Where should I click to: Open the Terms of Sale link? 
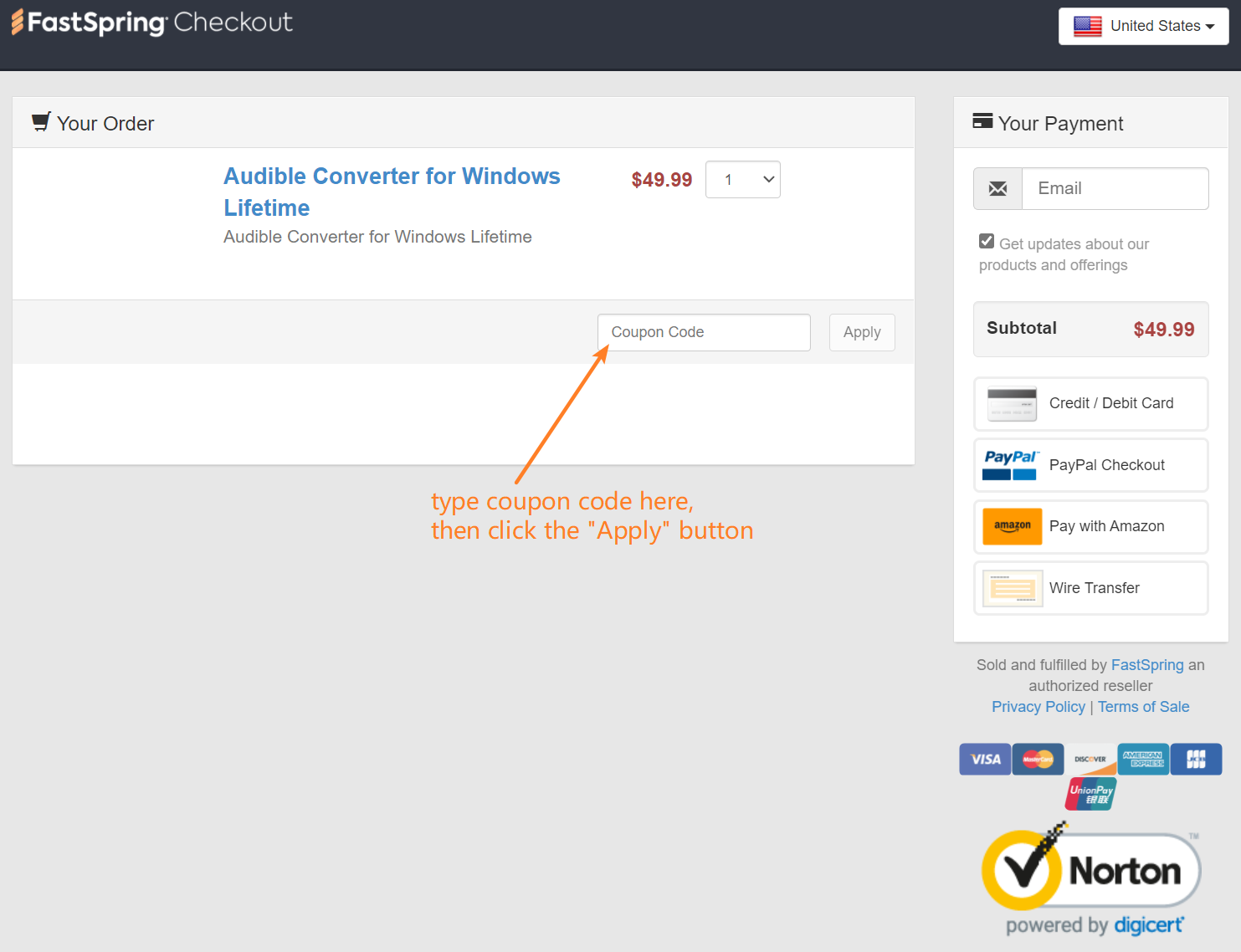[x=1143, y=707]
